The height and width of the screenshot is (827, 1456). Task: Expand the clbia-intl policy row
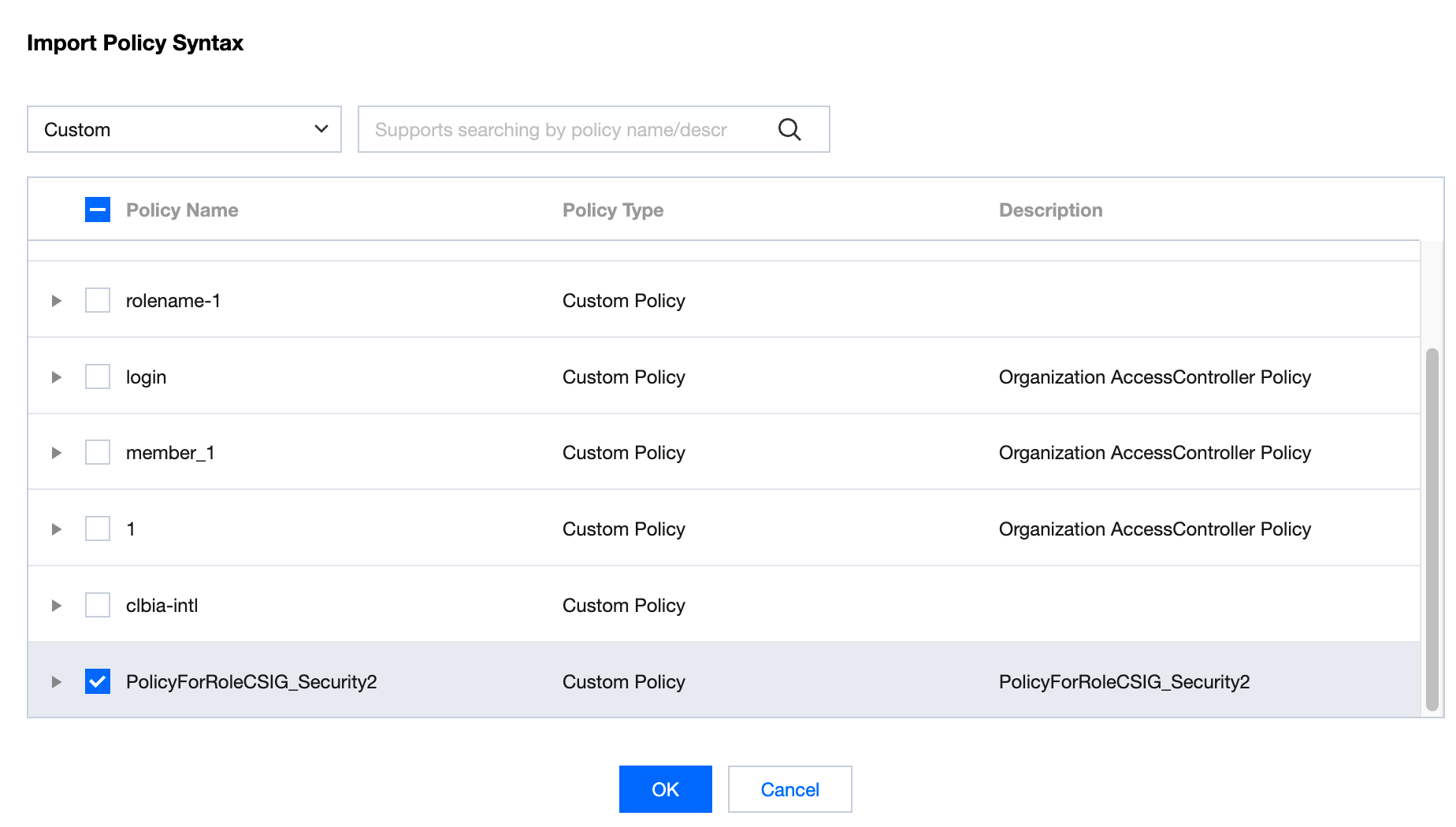coord(57,606)
